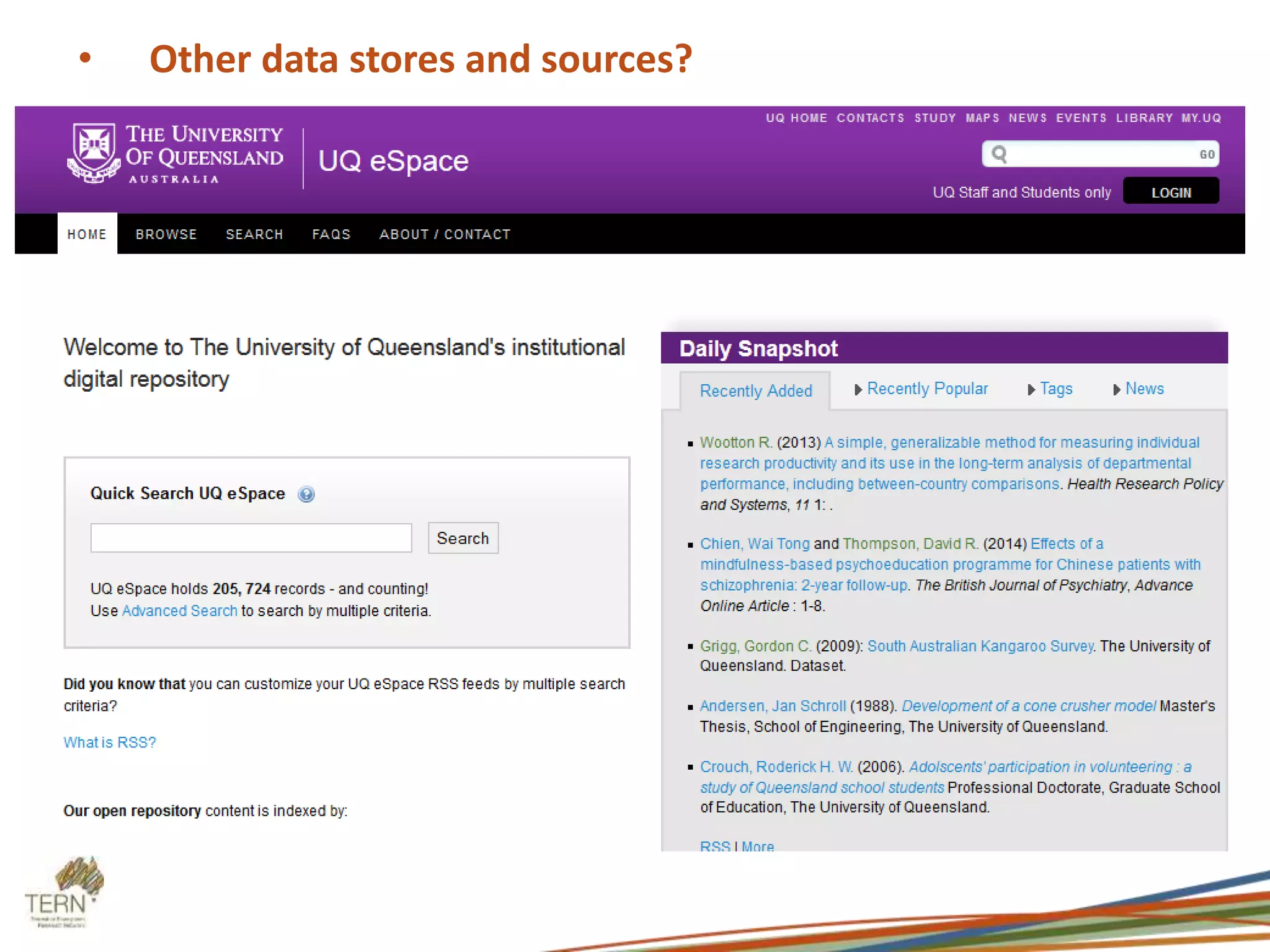
Task: Open author link Wootton R.
Action: [736, 443]
